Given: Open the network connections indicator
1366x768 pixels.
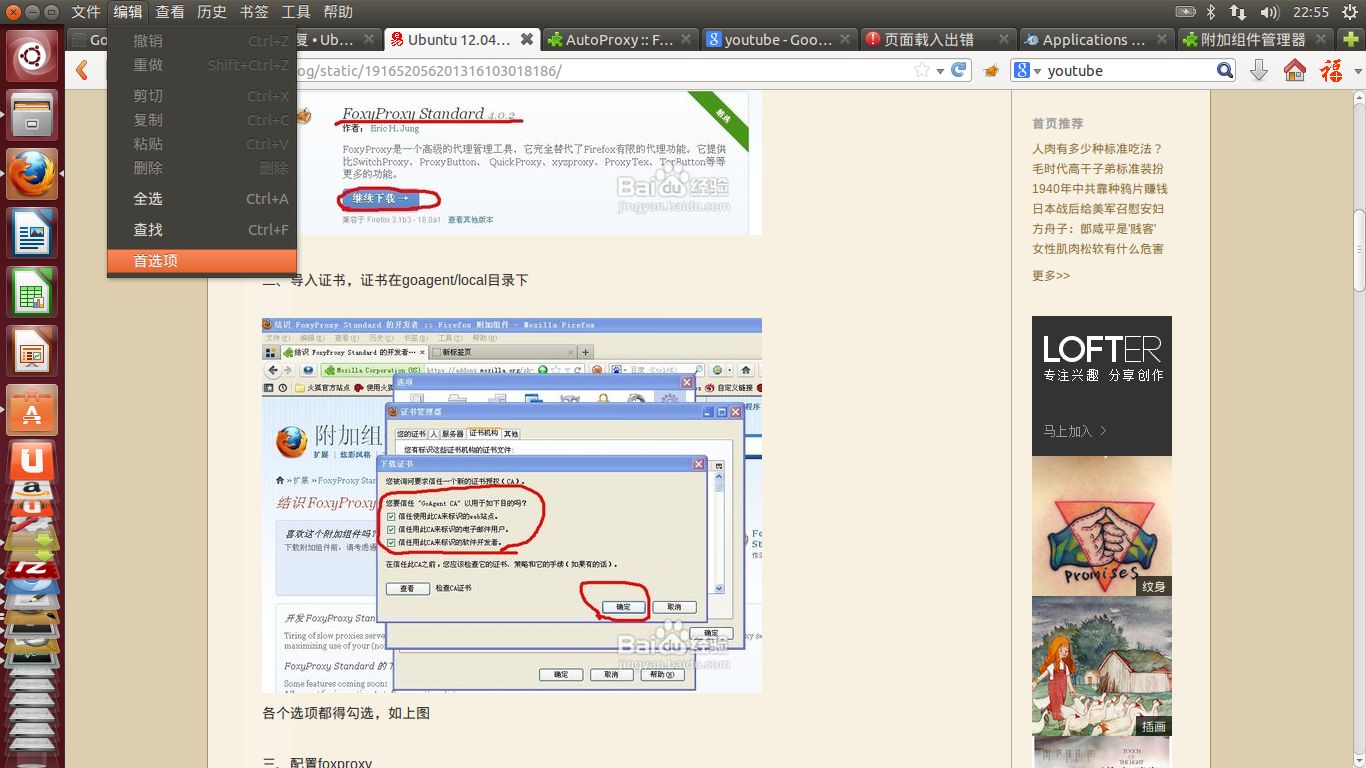Looking at the screenshot, I should click(x=1238, y=12).
